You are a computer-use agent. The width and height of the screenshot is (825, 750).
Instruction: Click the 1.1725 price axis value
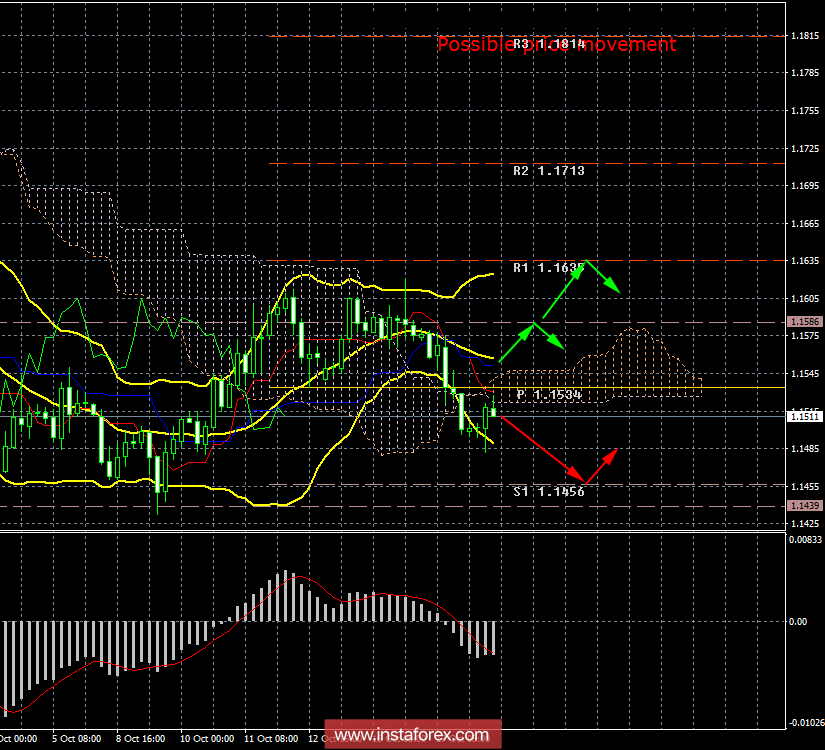(x=805, y=149)
